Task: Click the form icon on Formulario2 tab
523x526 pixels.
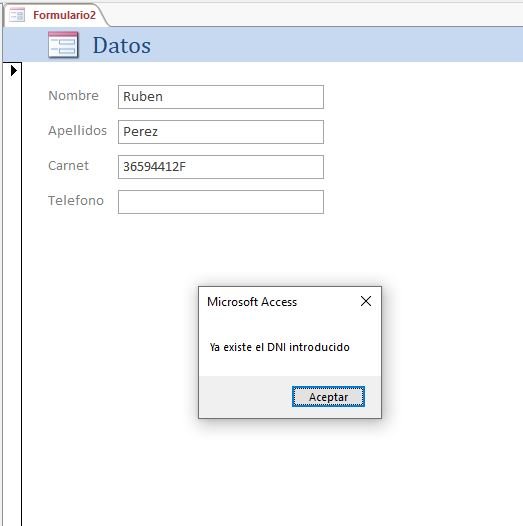Action: (x=17, y=15)
